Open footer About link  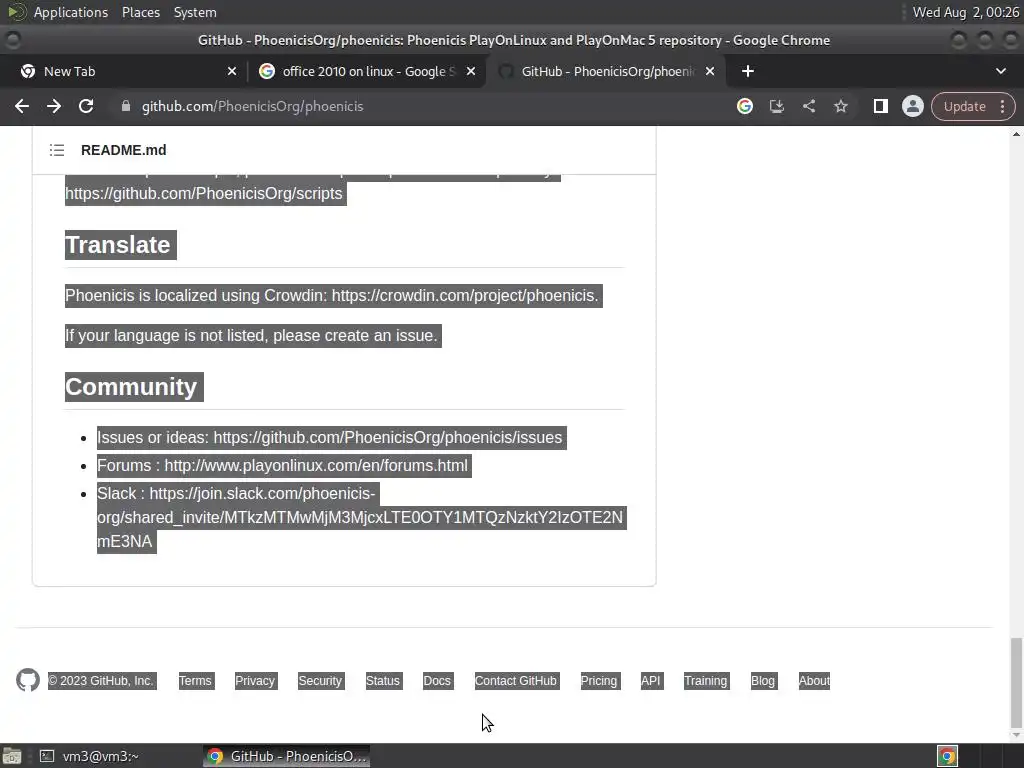814,680
